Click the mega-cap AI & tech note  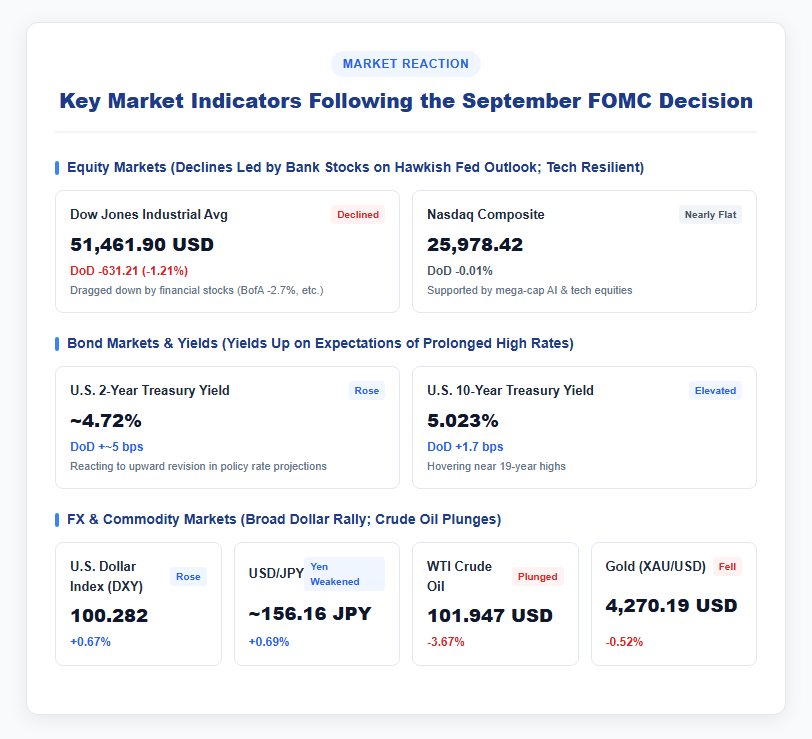(530, 290)
